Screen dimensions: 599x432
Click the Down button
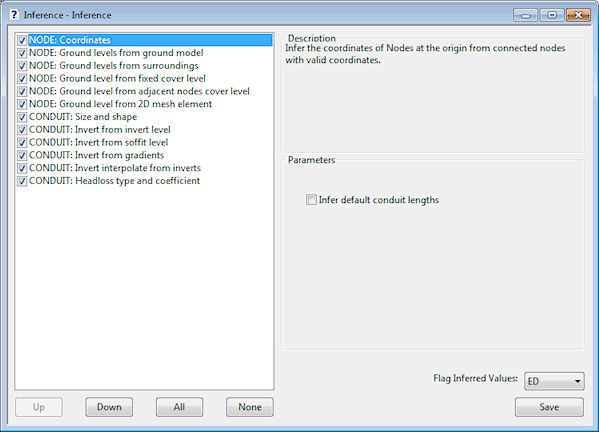point(109,407)
